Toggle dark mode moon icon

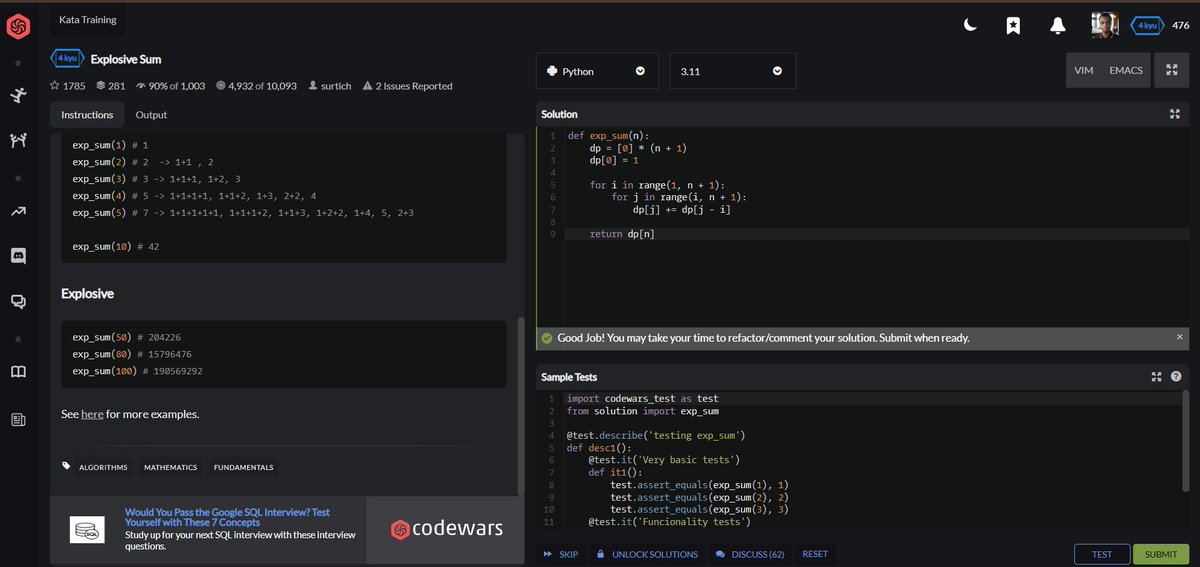click(970, 26)
